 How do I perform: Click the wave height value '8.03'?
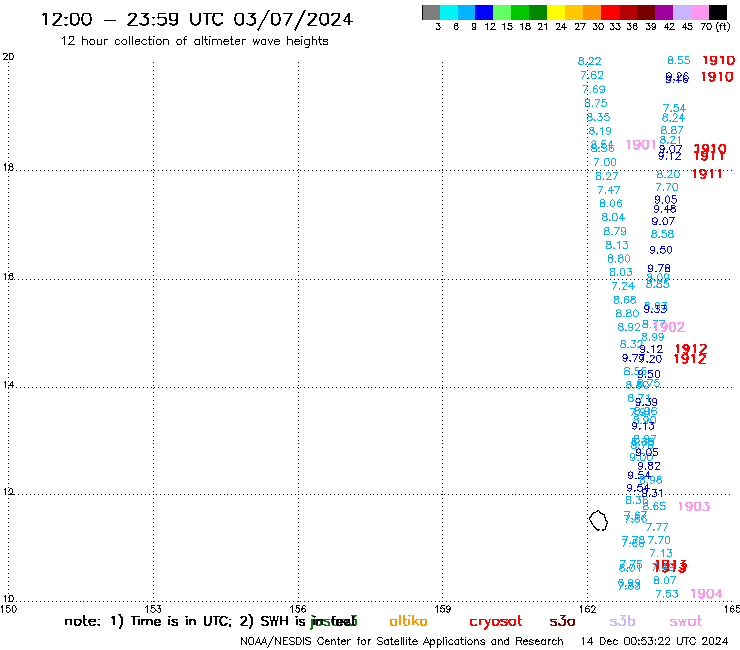click(621, 272)
